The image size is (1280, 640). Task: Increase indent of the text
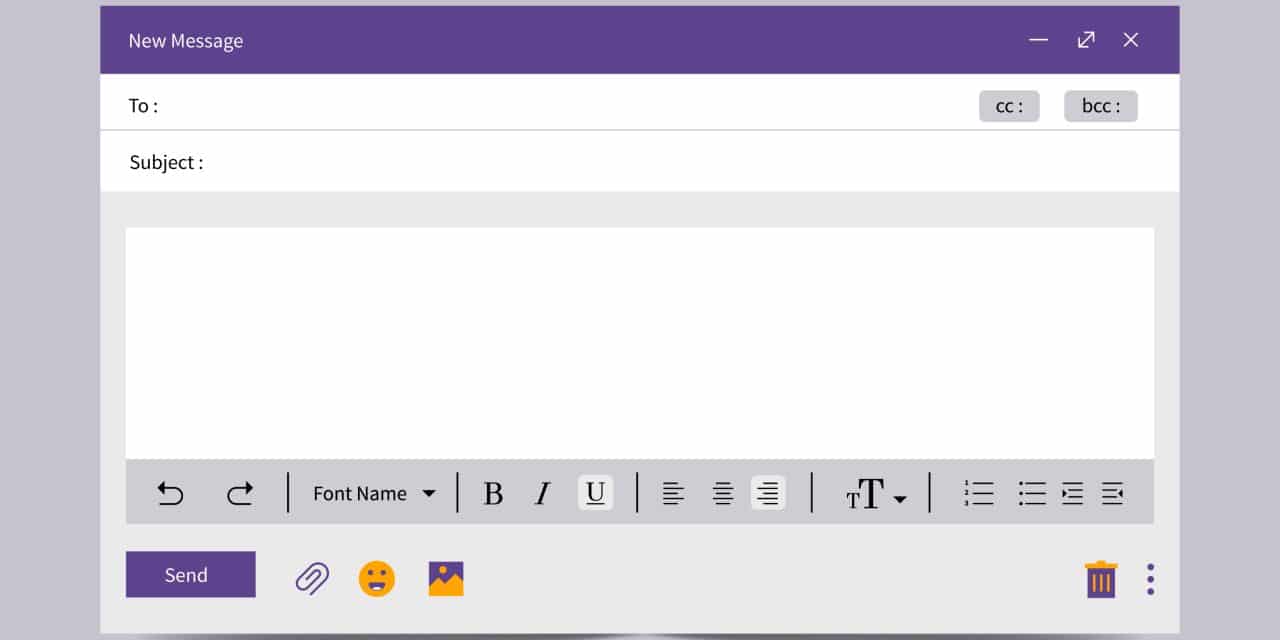(1072, 493)
